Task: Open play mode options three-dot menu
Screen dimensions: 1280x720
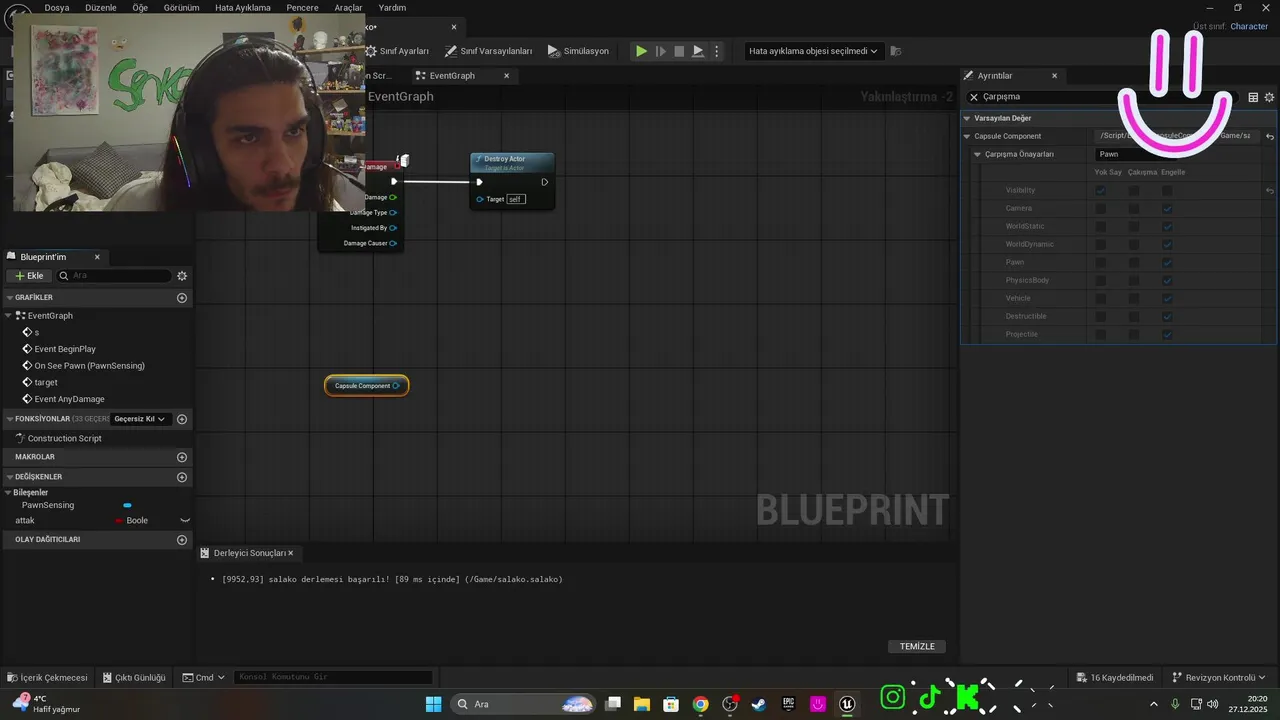Action: (716, 51)
